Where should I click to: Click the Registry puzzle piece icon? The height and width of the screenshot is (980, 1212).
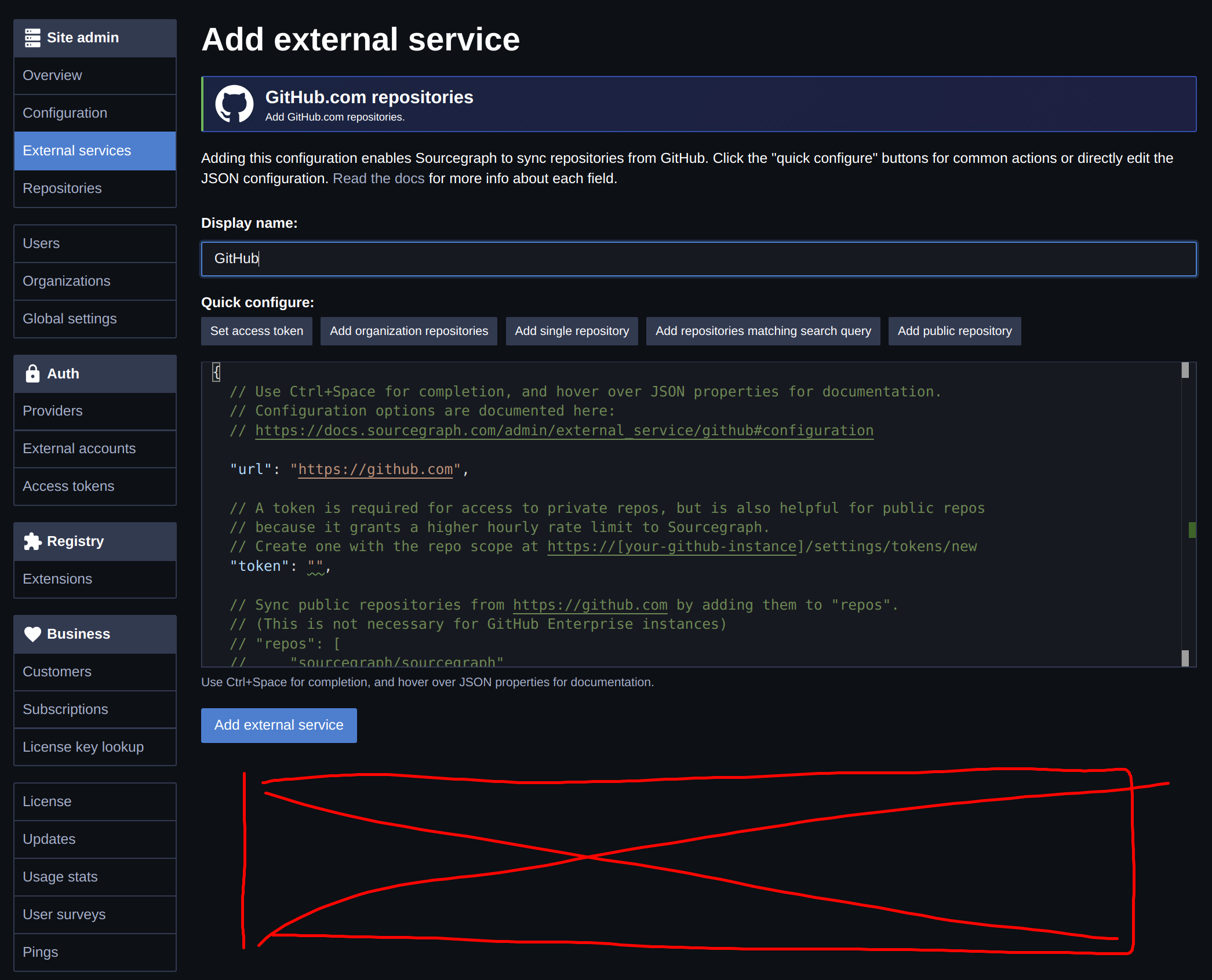pos(32,541)
